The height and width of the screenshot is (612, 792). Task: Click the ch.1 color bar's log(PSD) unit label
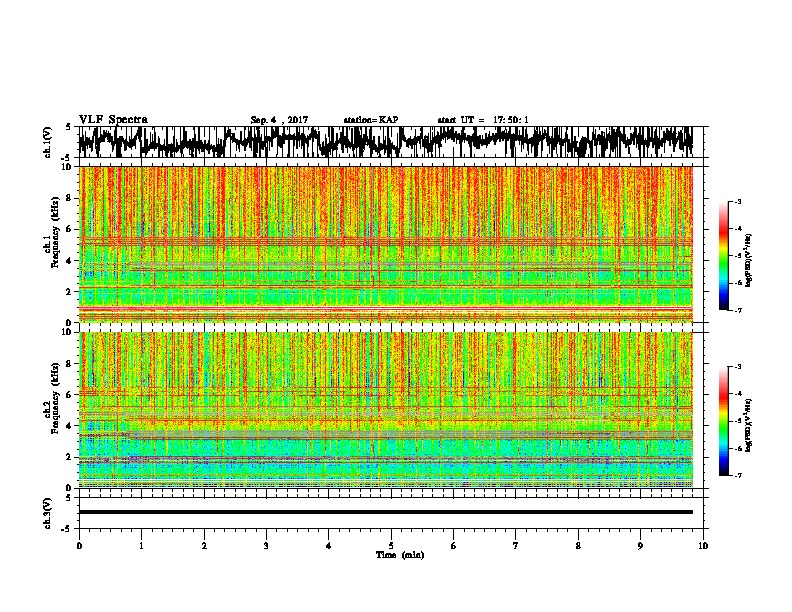point(748,261)
